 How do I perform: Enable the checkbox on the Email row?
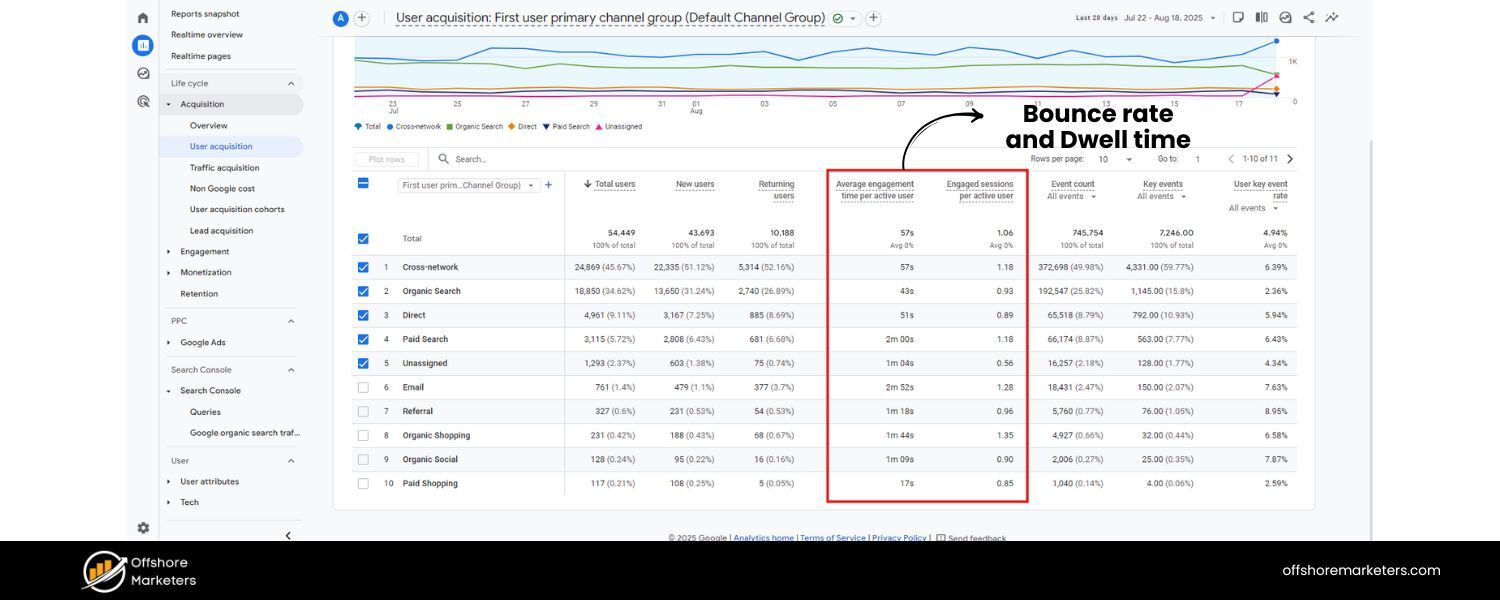coord(364,387)
